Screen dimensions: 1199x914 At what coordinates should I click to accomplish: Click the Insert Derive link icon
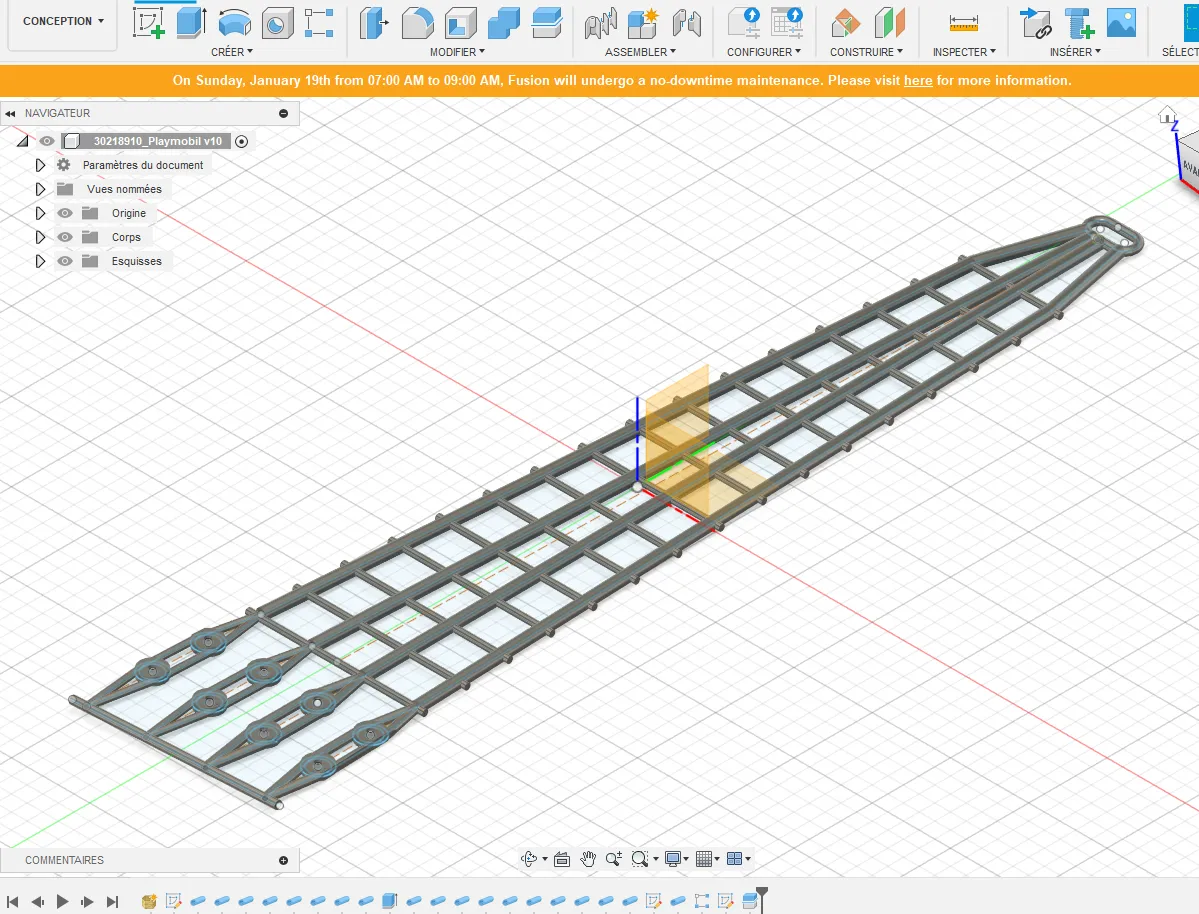pos(1036,23)
